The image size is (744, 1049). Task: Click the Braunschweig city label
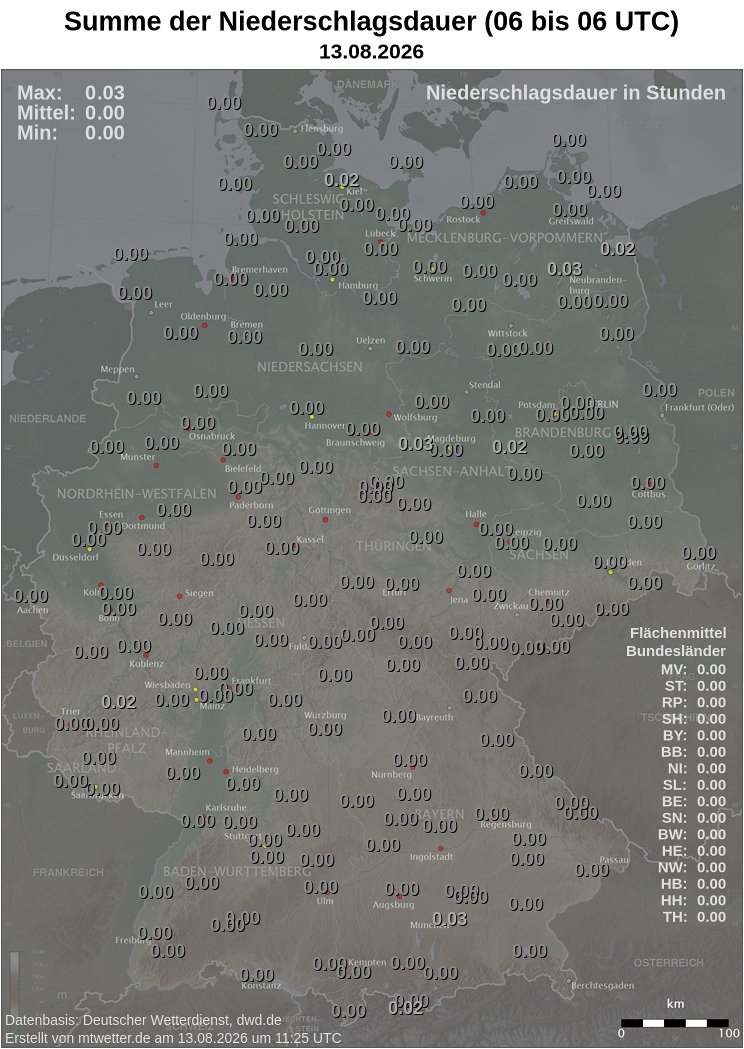[355, 443]
